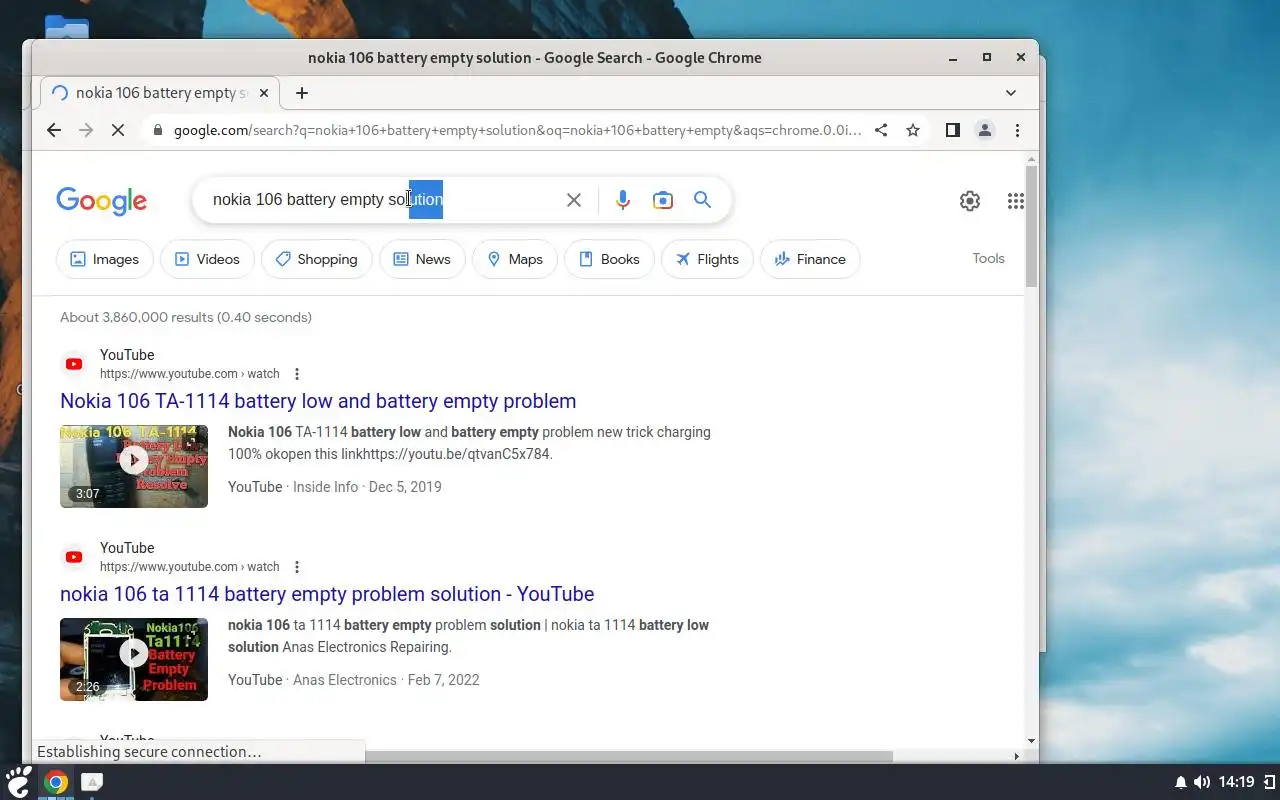Screen dimensions: 1280x800
Task: Open Google quick settings gear
Action: [970, 201]
